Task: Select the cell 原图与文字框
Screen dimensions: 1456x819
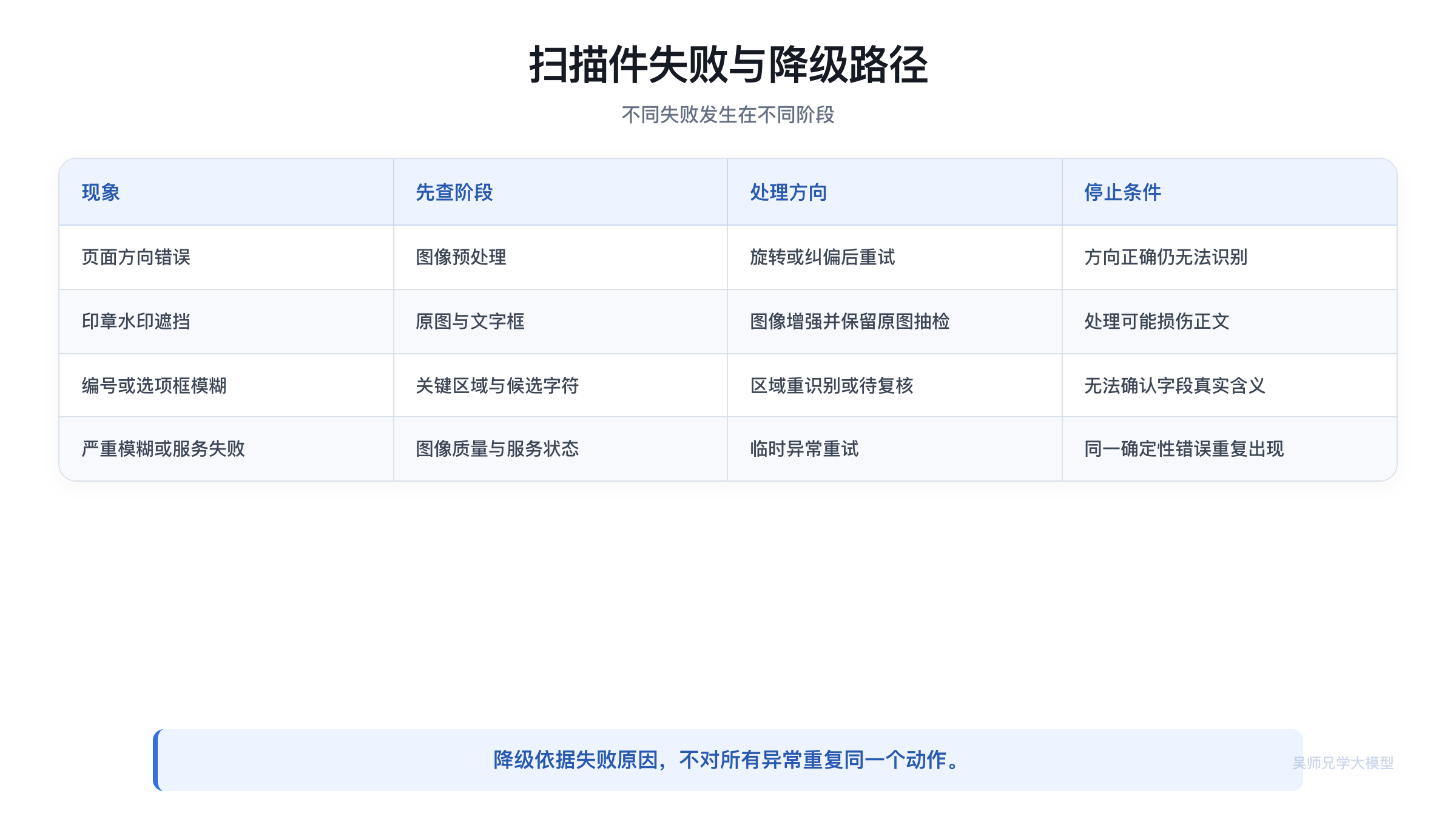Action: coord(561,322)
